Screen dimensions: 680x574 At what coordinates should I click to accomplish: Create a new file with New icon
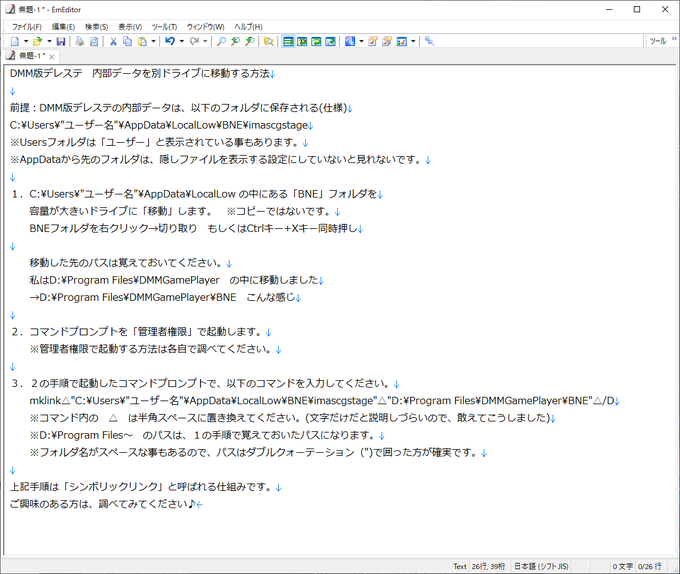(x=15, y=41)
